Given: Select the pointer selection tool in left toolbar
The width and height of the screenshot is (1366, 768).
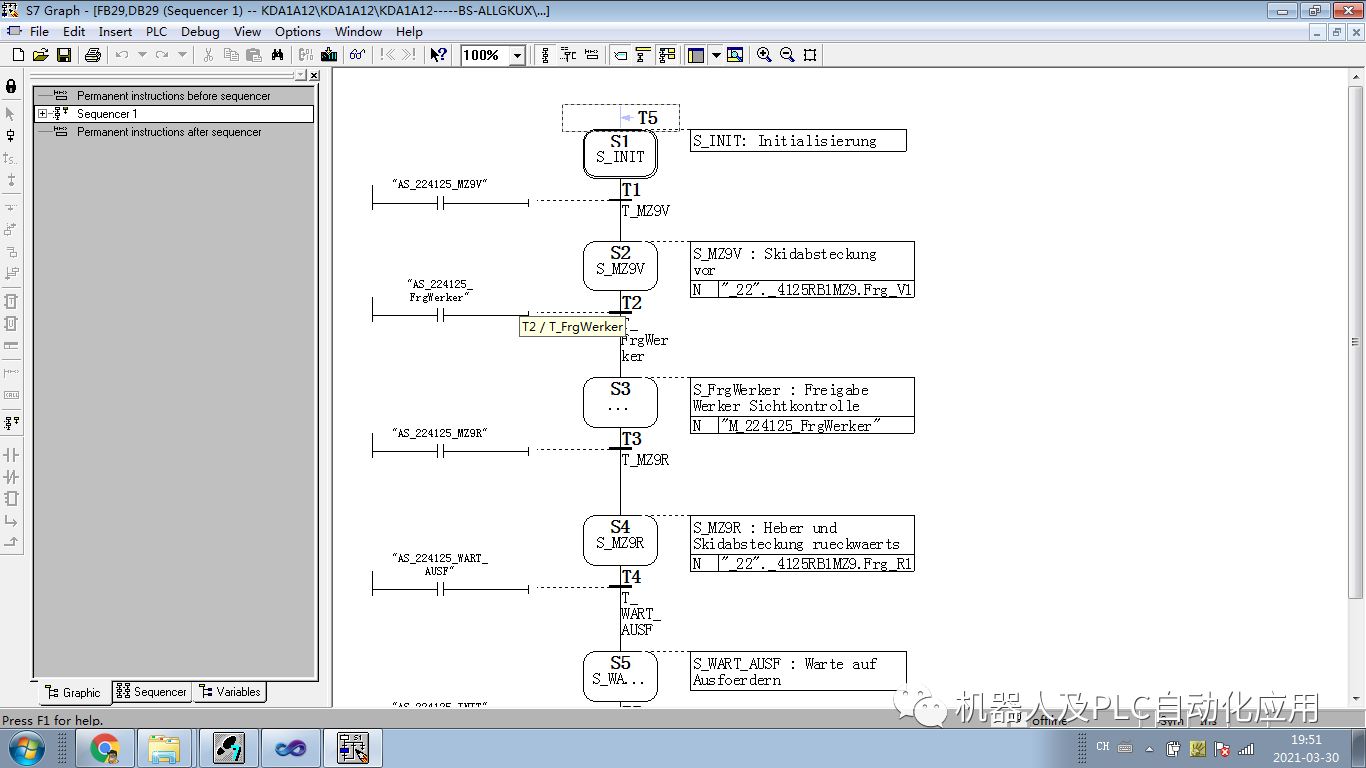Looking at the screenshot, I should (11, 113).
